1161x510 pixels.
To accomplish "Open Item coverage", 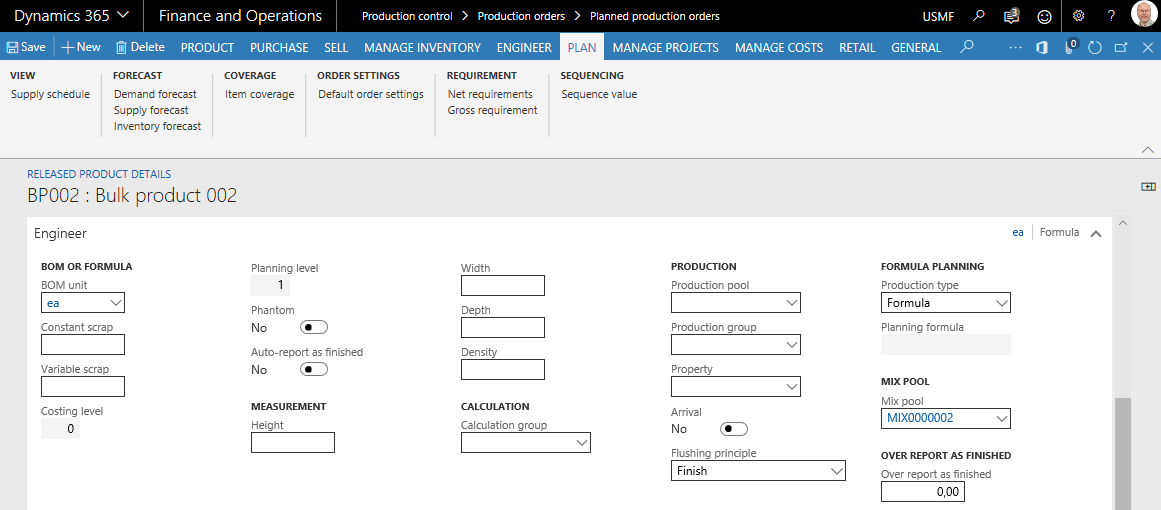I will tap(260, 94).
